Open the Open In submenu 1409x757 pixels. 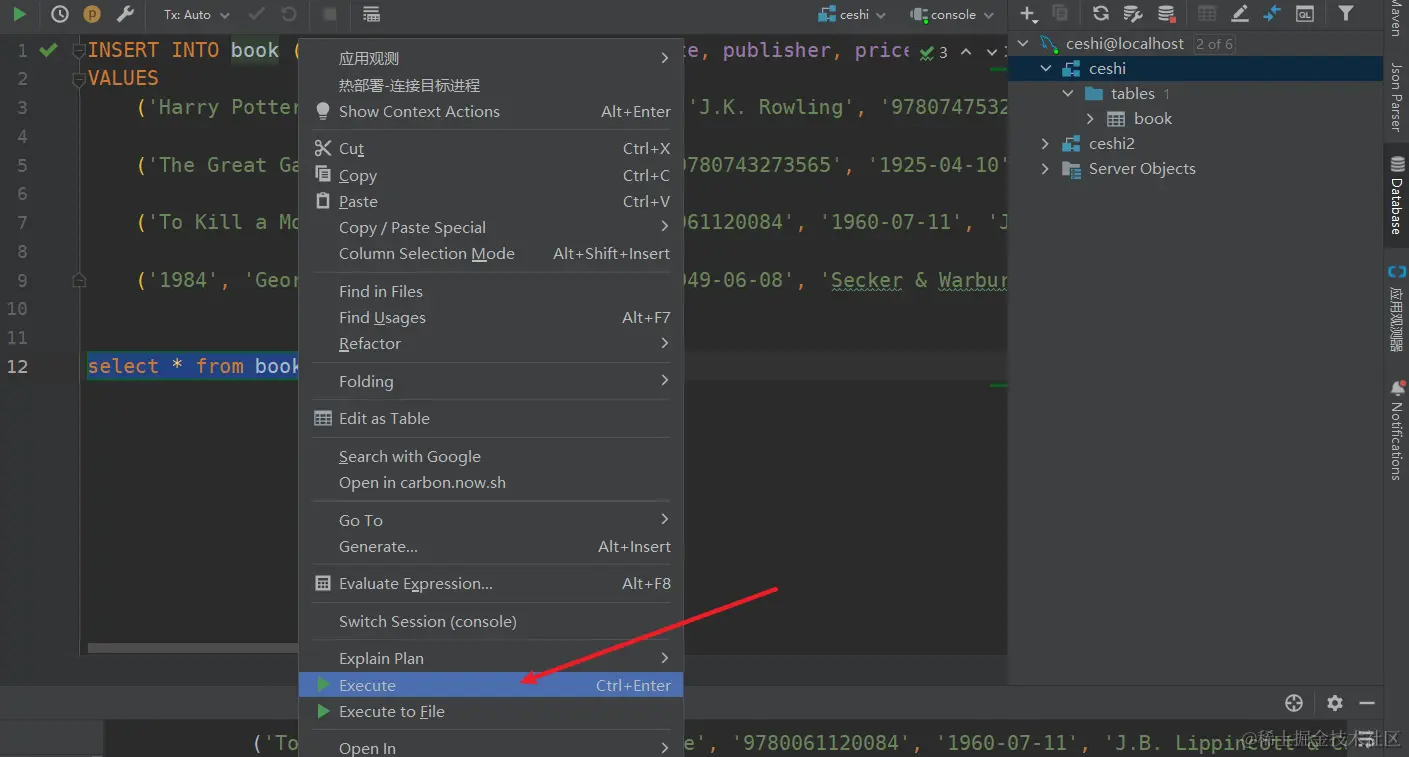click(x=491, y=747)
